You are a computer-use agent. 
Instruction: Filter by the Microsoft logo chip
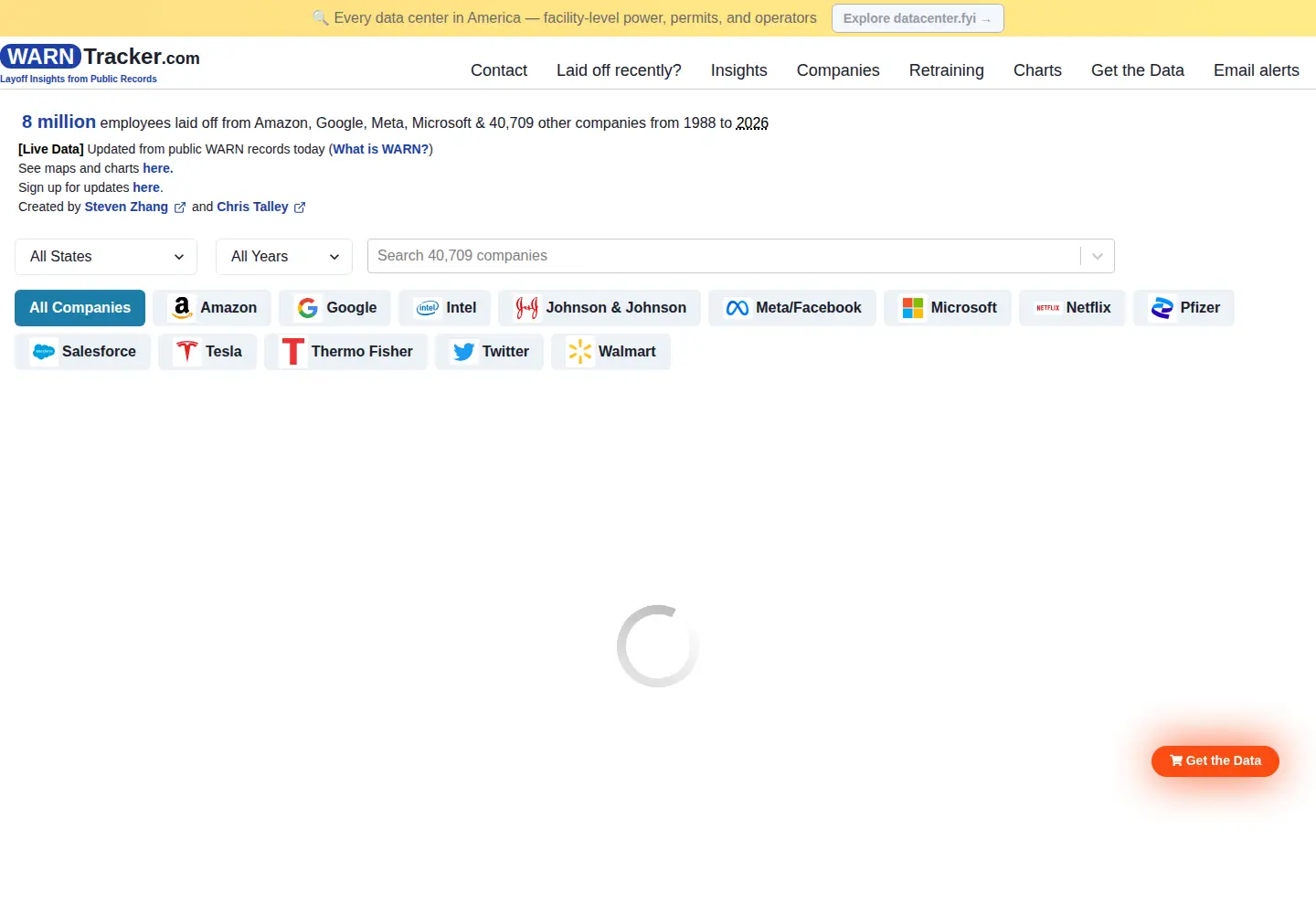tap(948, 308)
